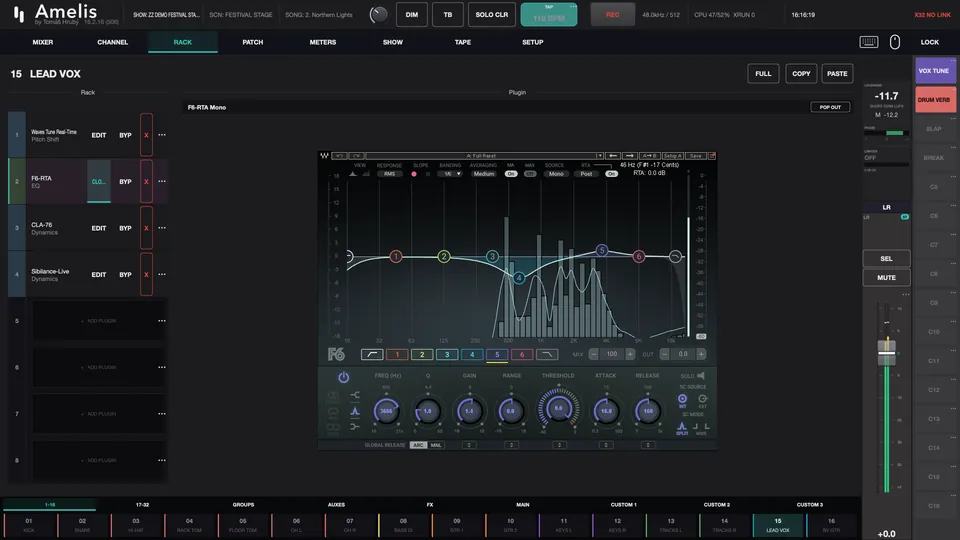Viewport: 960px width, 540px height.
Task: Click the COPY rack button
Action: tap(801, 73)
